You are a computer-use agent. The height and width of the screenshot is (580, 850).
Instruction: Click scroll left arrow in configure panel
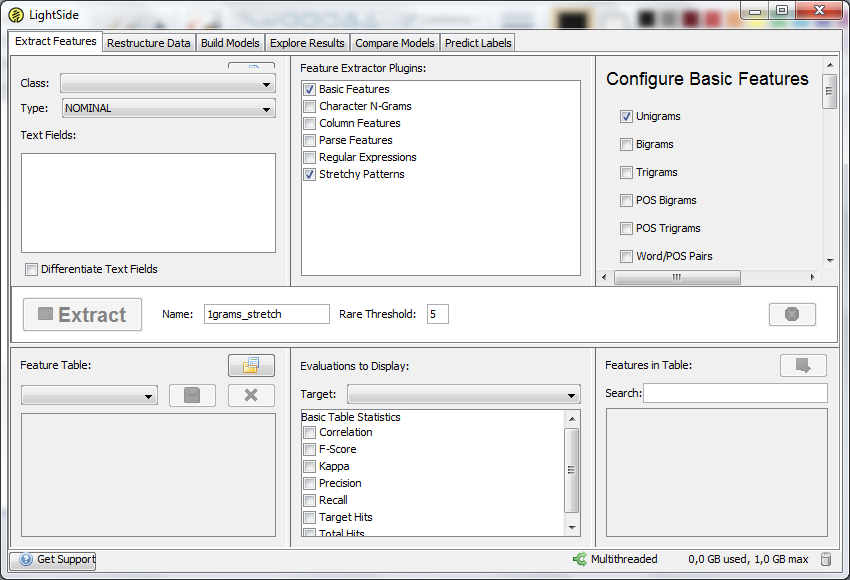[604, 278]
